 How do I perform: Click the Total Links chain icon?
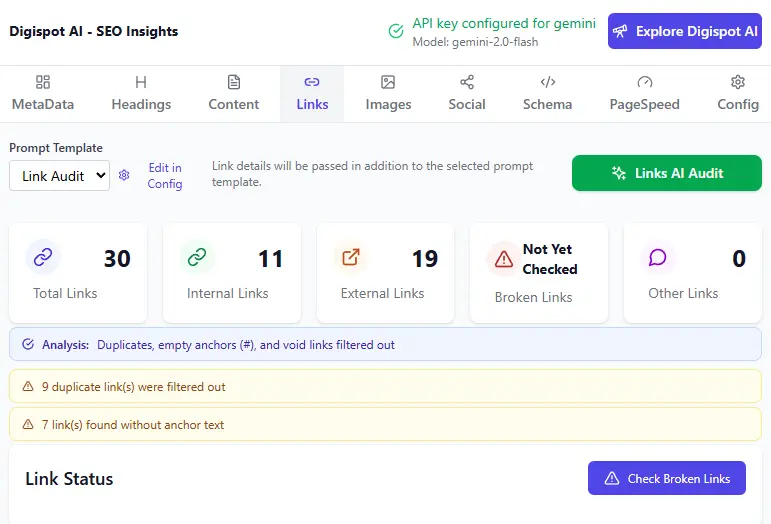[x=43, y=257]
